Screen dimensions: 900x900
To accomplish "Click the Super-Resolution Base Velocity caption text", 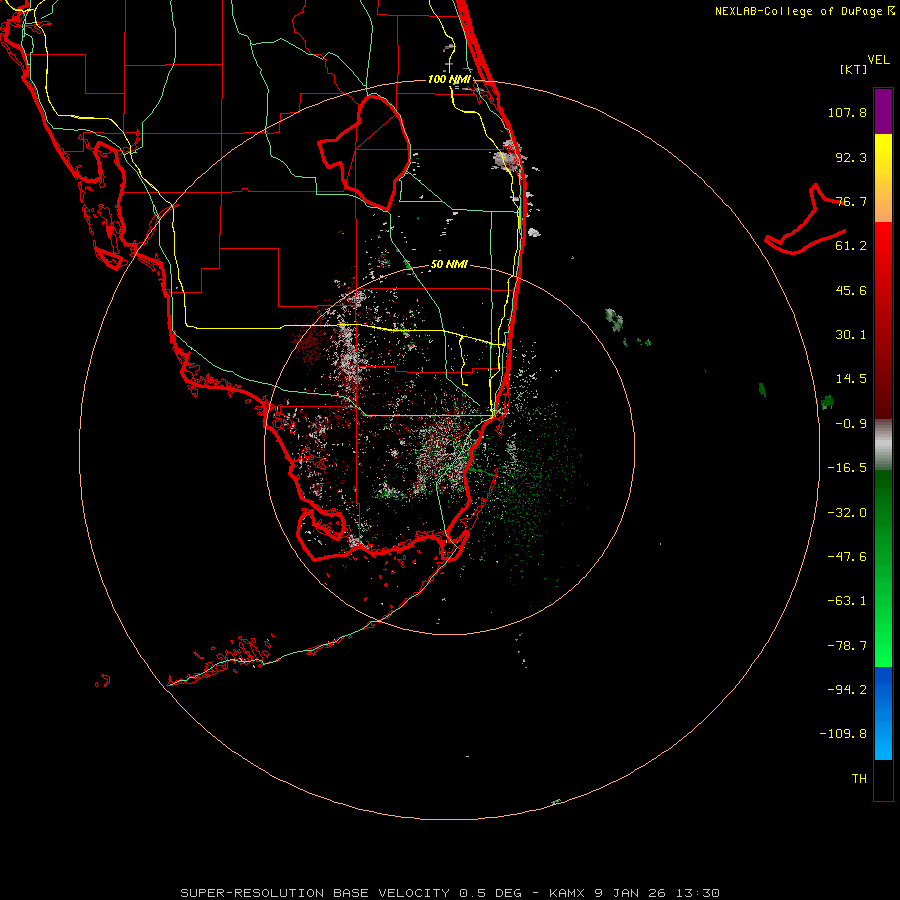I will click(449, 893).
